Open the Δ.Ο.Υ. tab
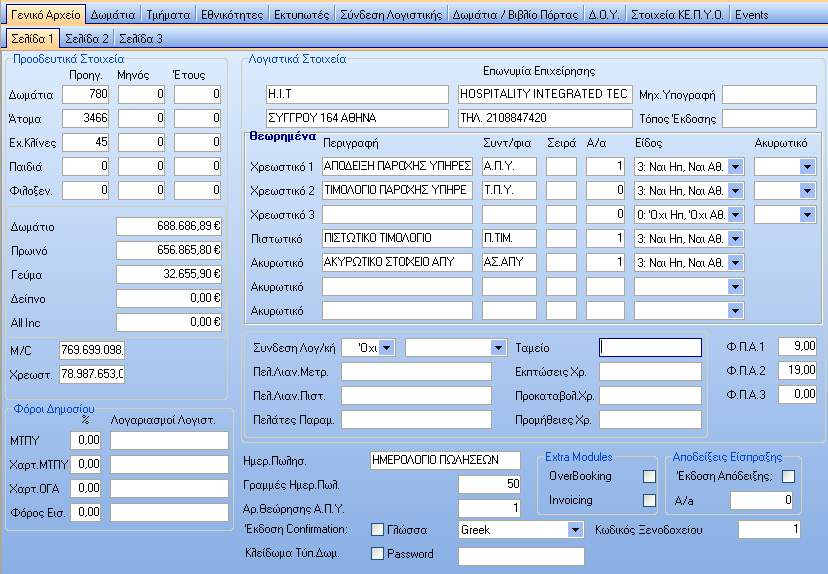The image size is (828, 574). click(604, 15)
